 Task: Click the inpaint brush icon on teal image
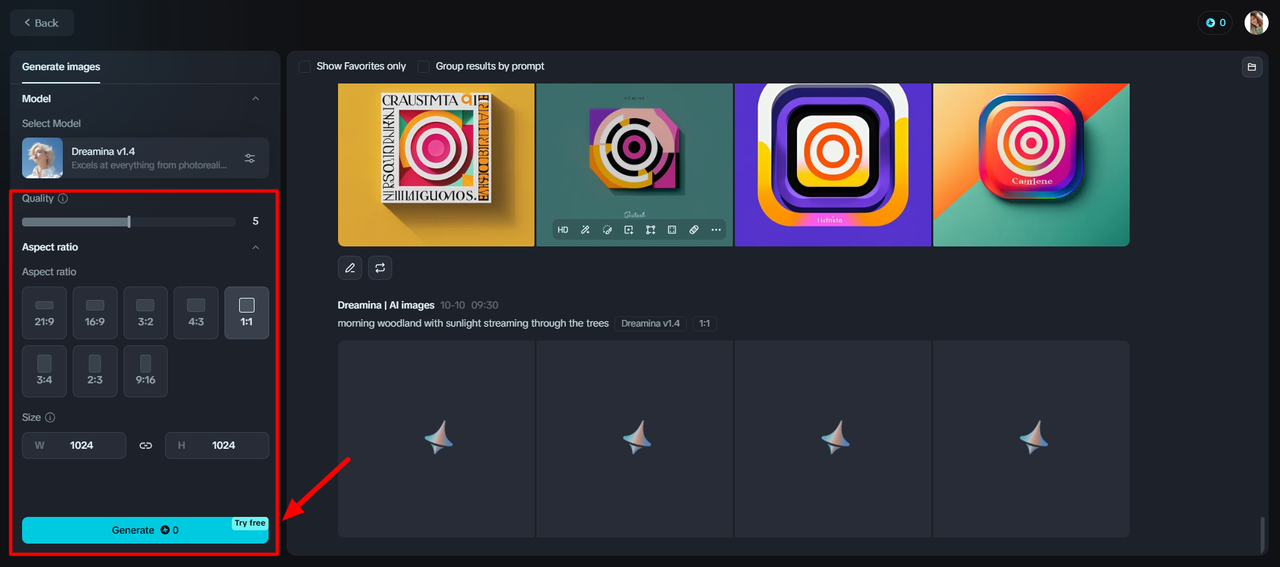click(607, 230)
